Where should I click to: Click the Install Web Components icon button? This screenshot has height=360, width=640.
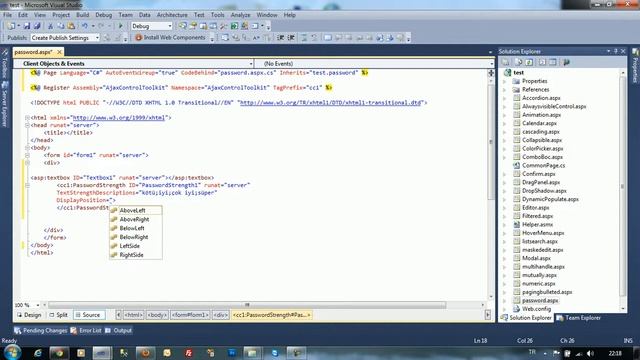171,38
